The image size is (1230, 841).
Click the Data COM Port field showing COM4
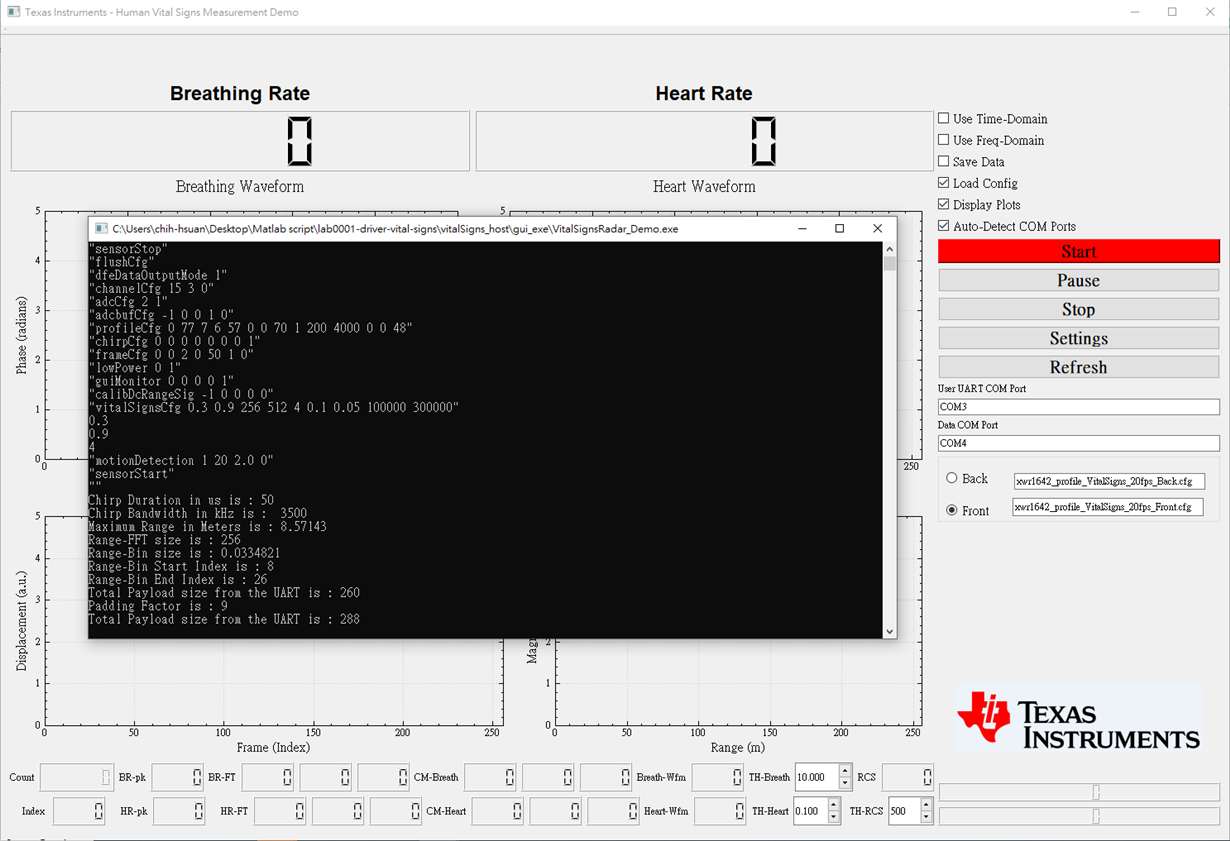(x=1079, y=443)
